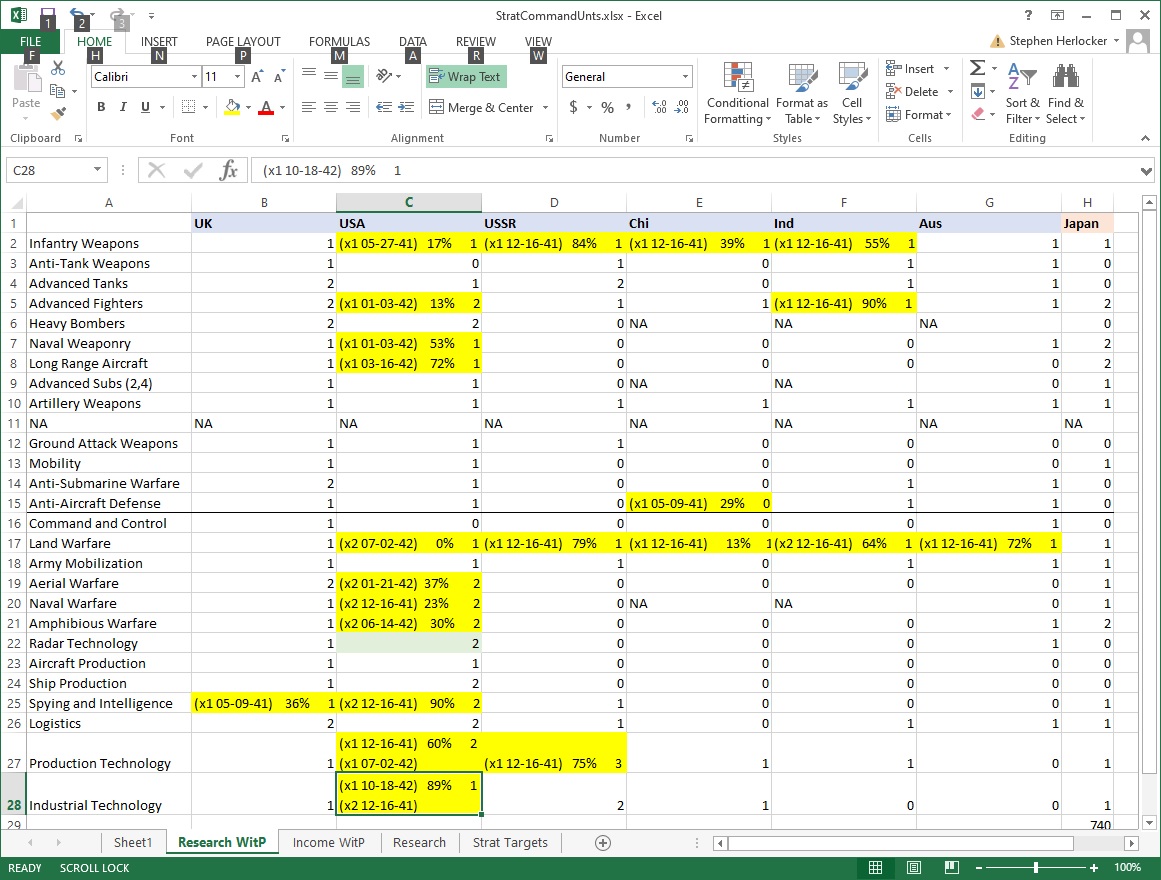Toggle Underline formatting

tap(145, 107)
